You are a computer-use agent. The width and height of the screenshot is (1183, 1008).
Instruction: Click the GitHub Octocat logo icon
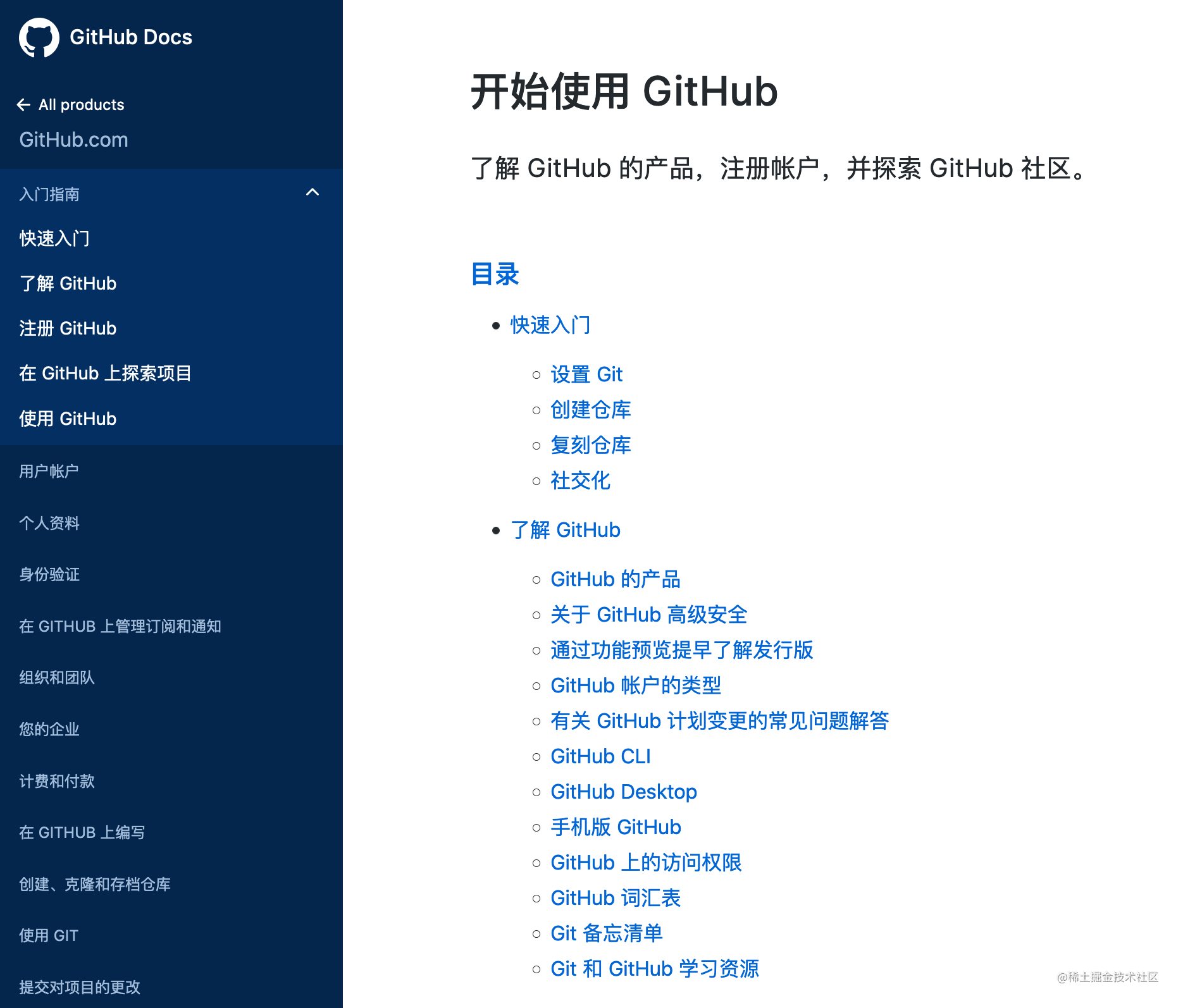tap(39, 37)
